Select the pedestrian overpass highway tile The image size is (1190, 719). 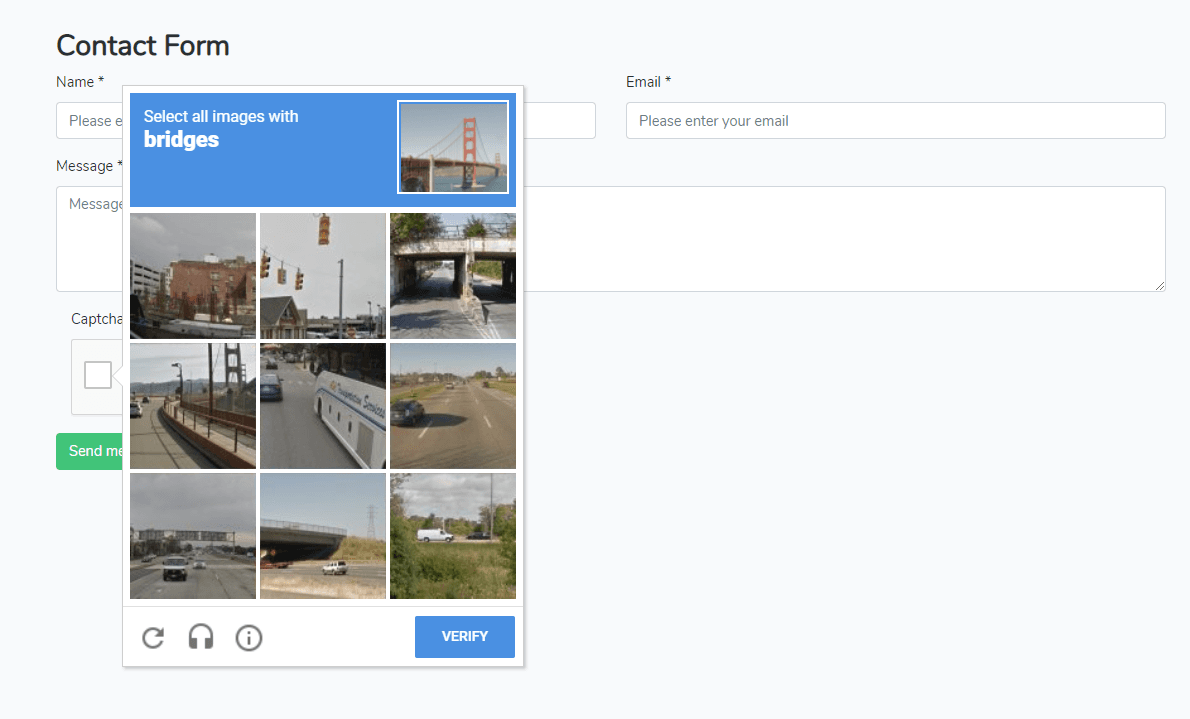[192, 536]
